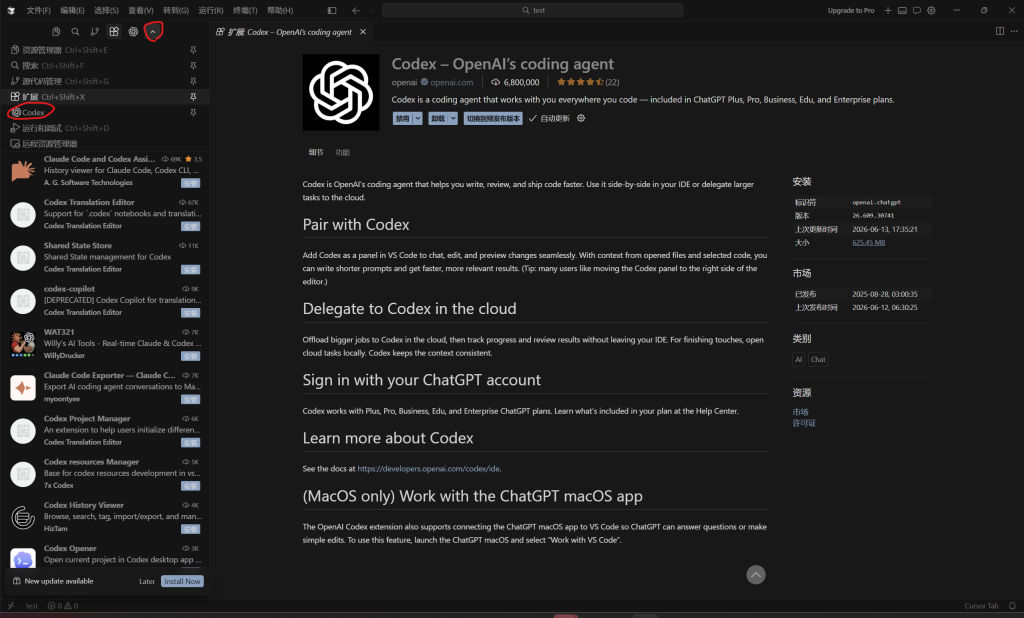Viewport: 1024px width, 618px height.
Task: Open Source Control branch icon in sidebar toolbar
Action: 95,31
